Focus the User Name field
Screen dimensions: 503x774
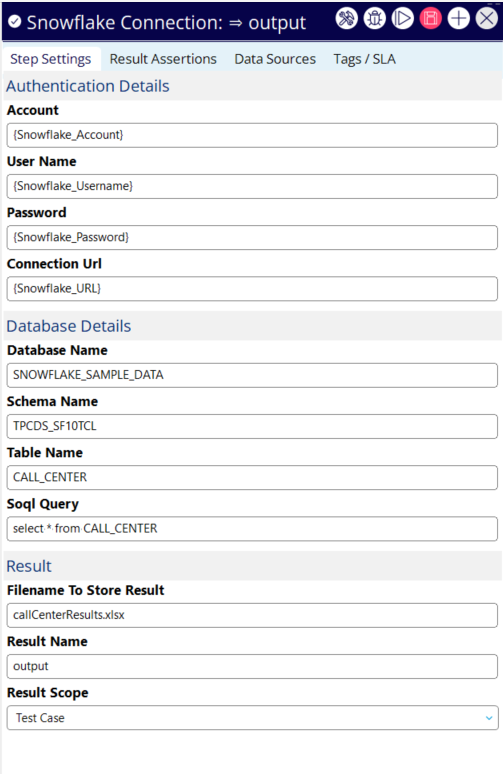click(x=252, y=187)
